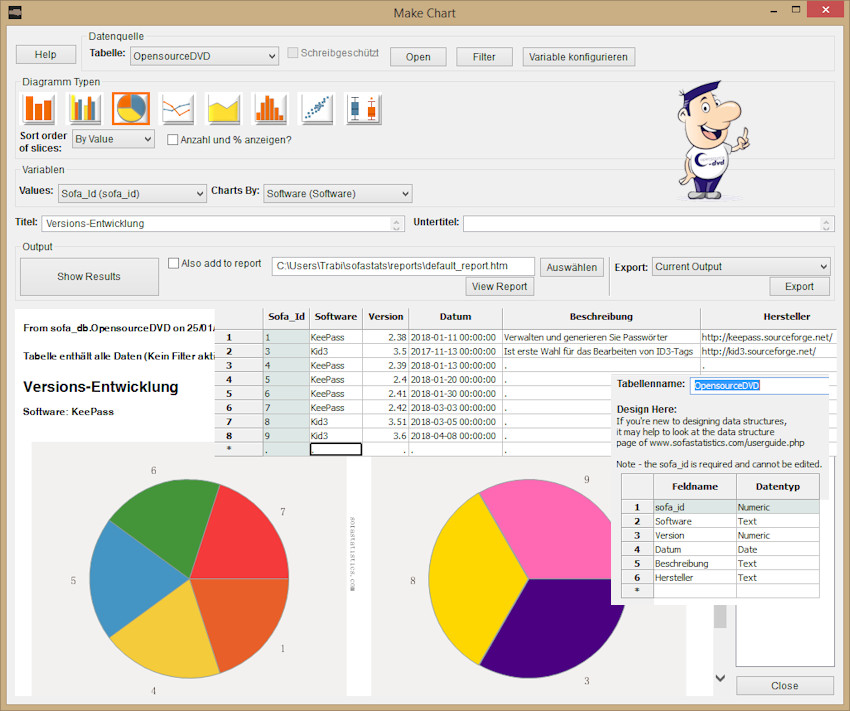Select the histogram chart type
This screenshot has width=850, height=711.
(270, 107)
